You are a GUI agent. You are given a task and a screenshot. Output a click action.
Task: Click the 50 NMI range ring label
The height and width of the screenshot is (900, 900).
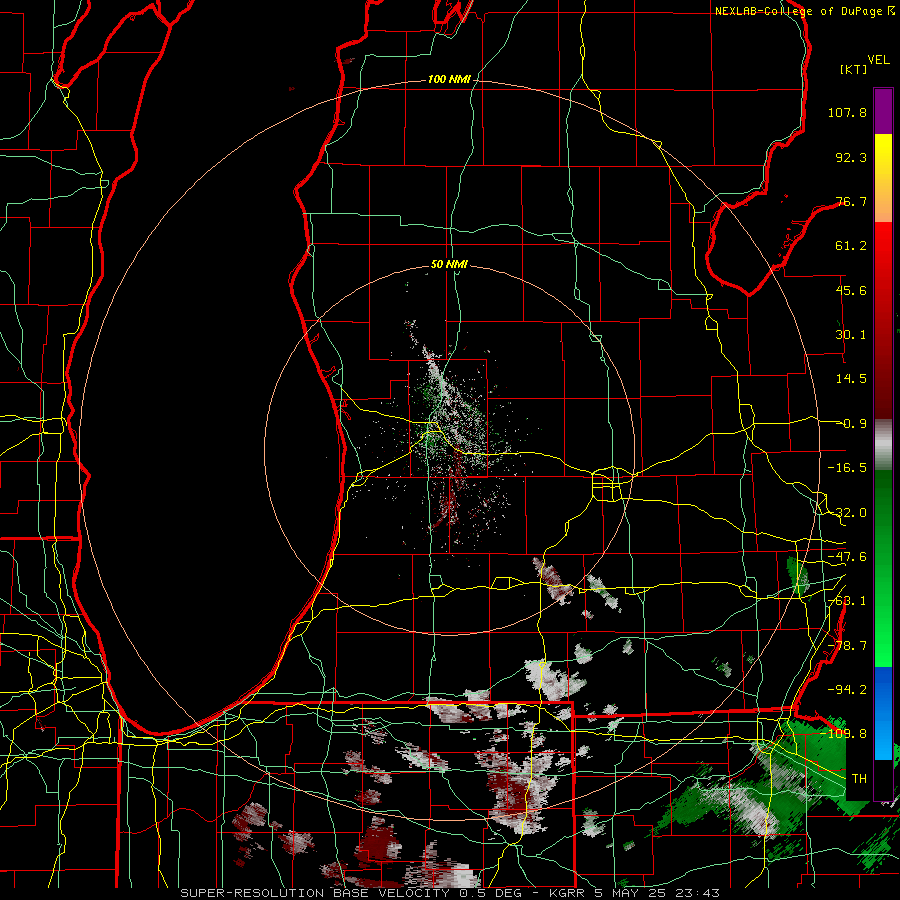[449, 264]
